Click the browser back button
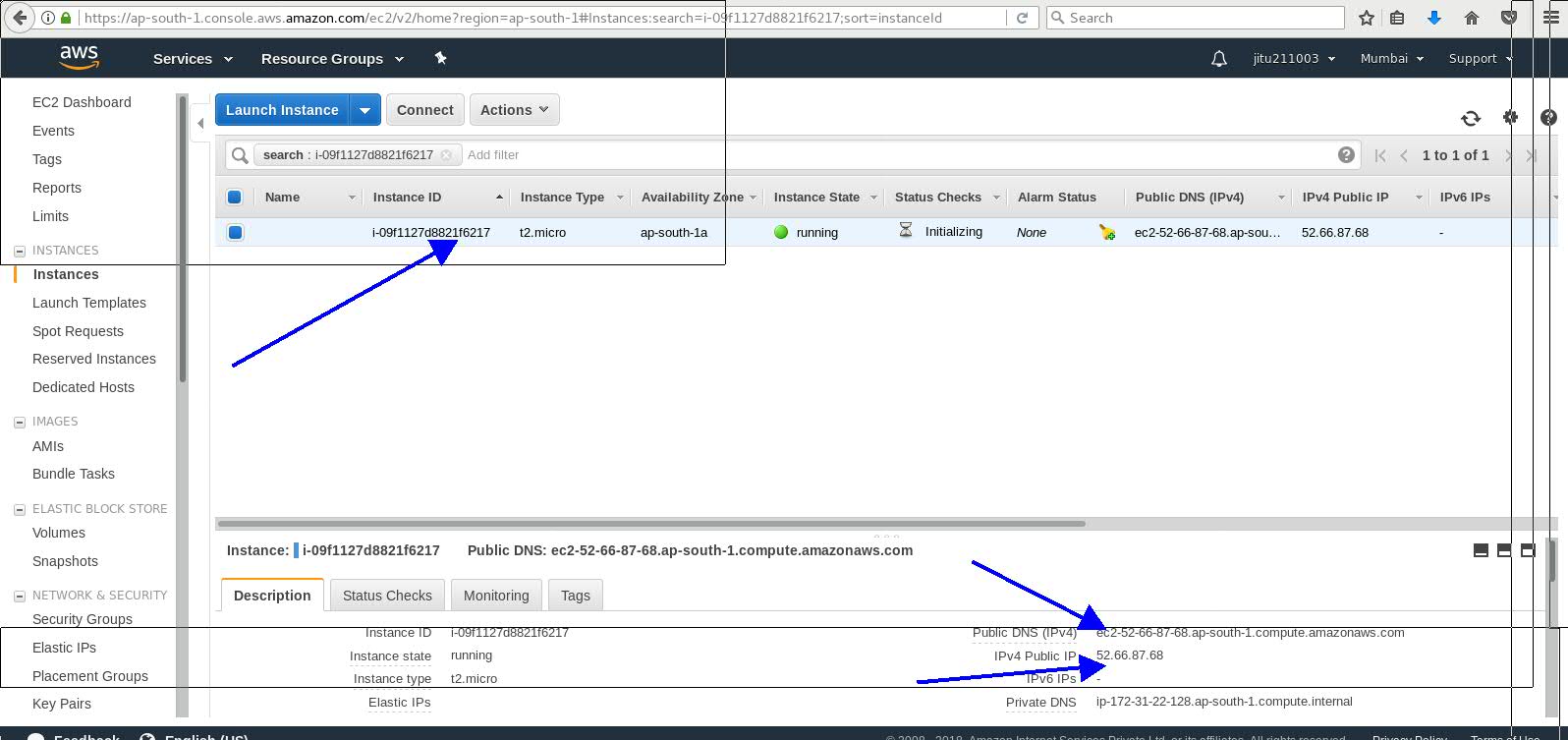 pyautogui.click(x=20, y=18)
